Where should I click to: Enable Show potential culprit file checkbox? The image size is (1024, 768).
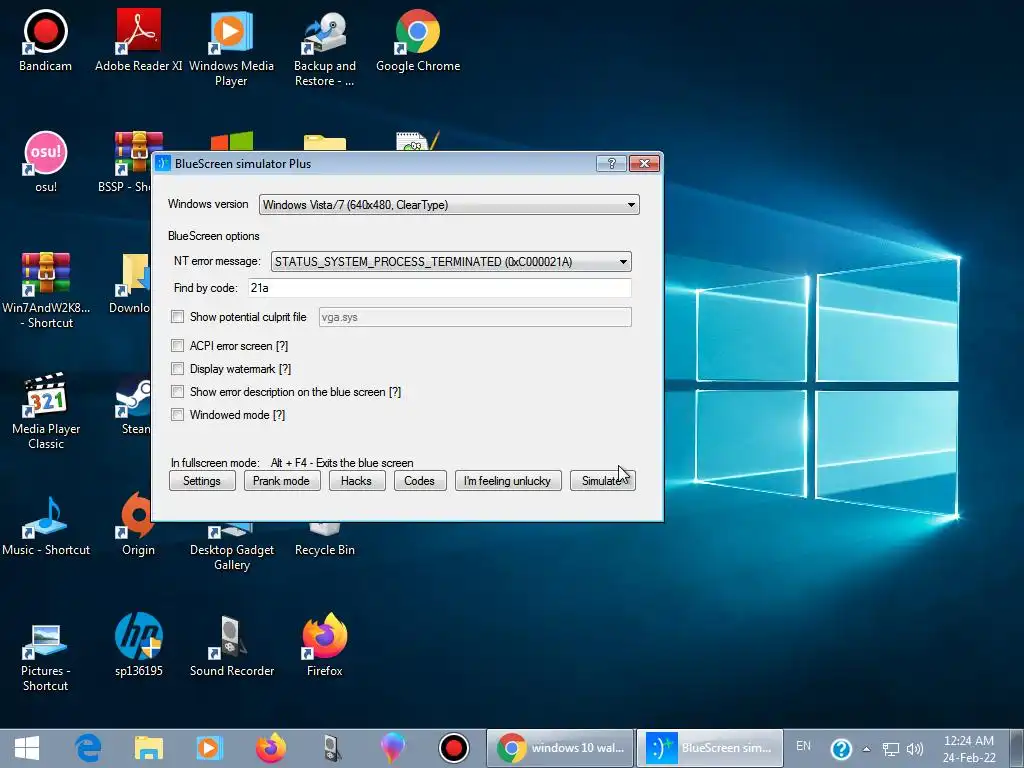(x=177, y=317)
